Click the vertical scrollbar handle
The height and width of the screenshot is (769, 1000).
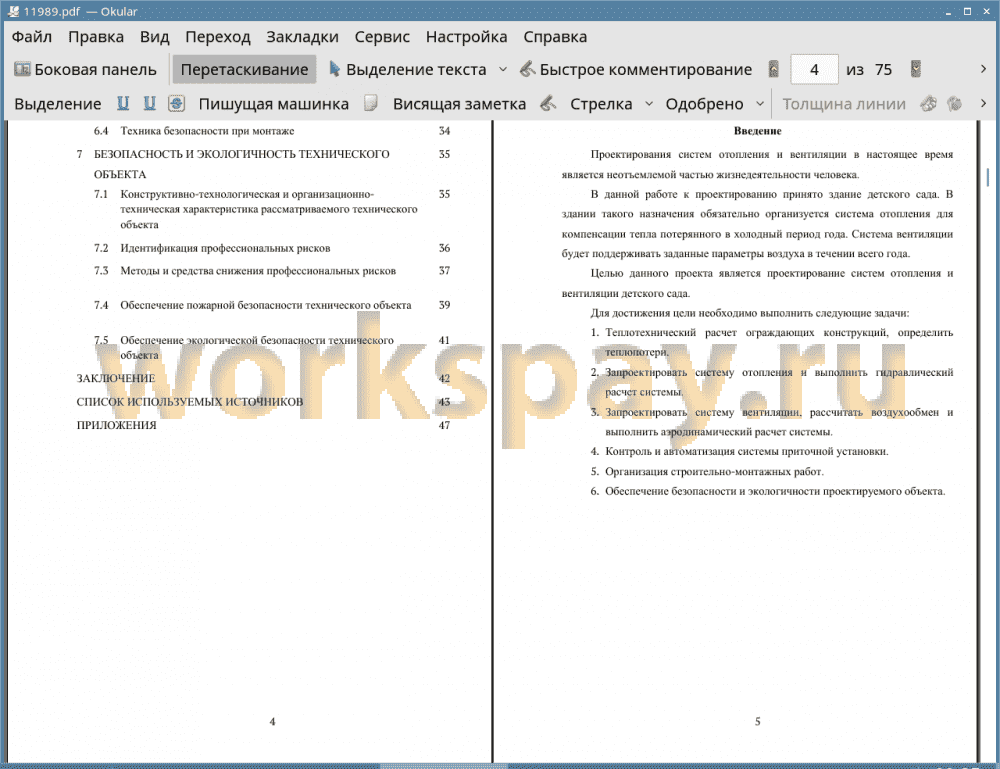[x=988, y=177]
